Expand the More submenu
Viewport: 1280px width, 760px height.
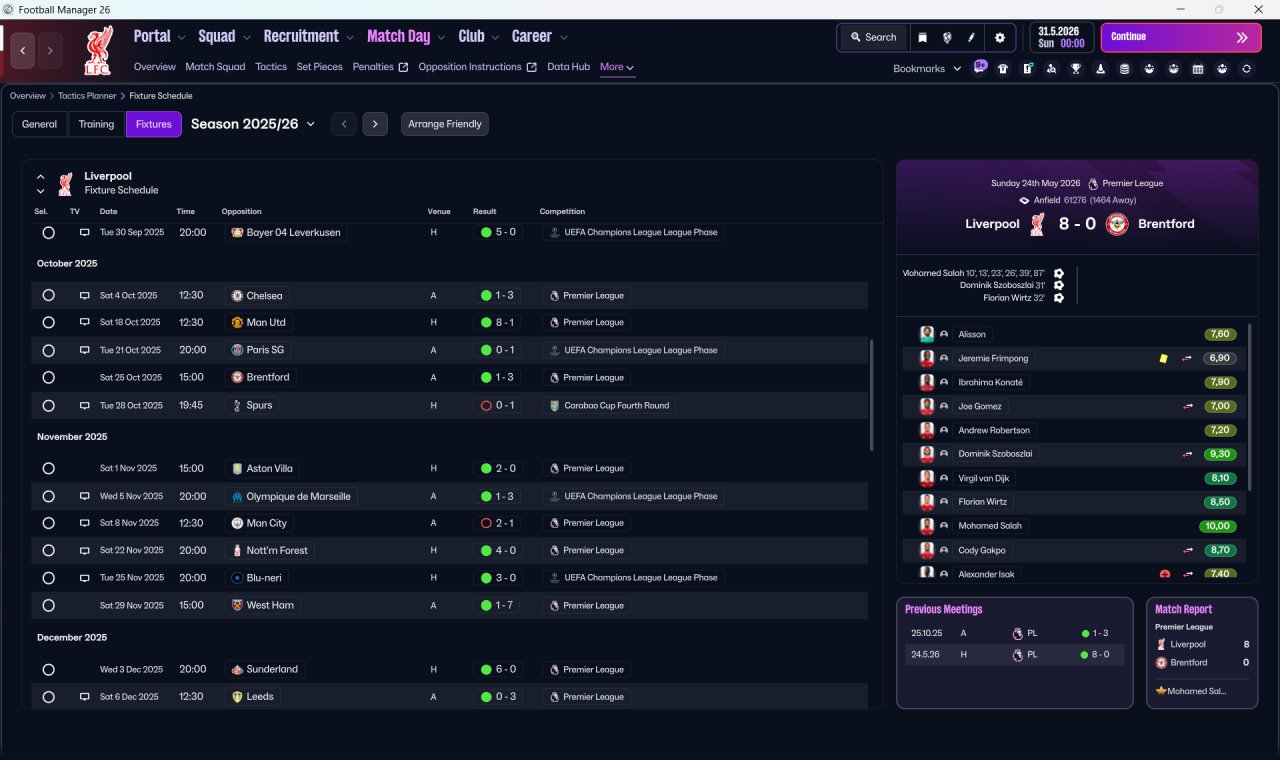click(617, 67)
